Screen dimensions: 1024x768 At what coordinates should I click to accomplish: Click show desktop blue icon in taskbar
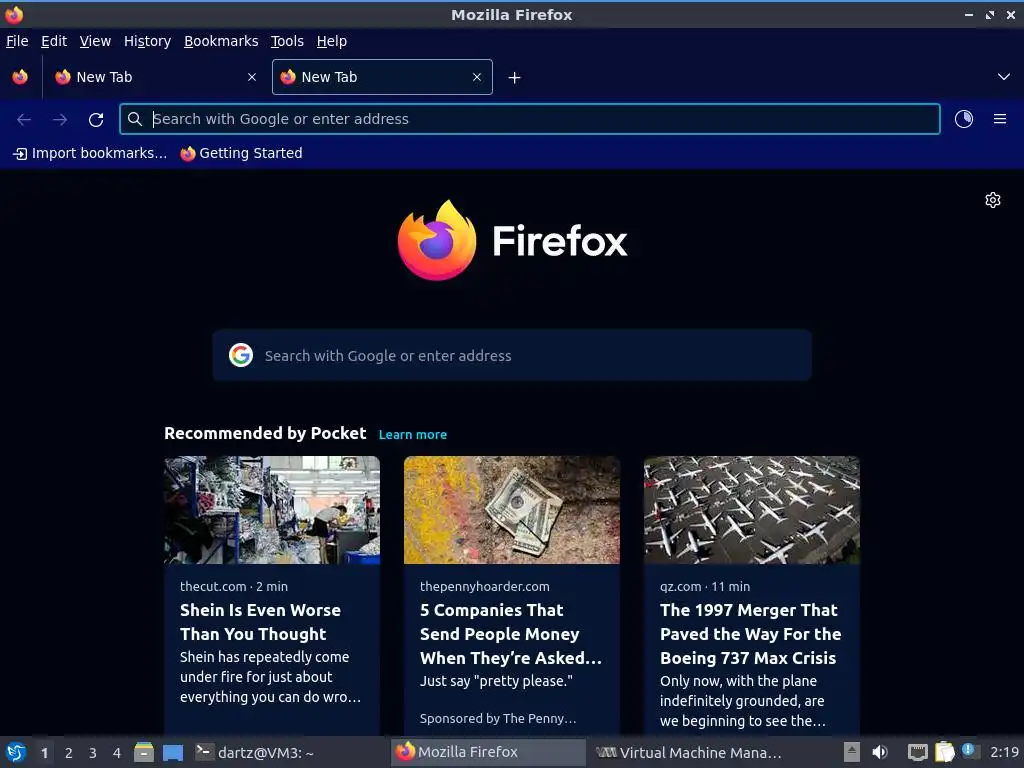tap(173, 753)
